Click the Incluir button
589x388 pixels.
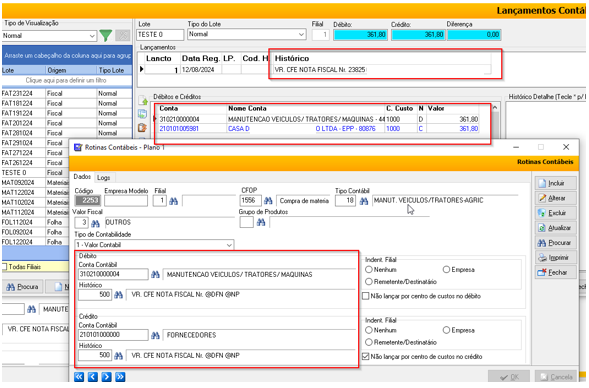pyautogui.click(x=556, y=183)
